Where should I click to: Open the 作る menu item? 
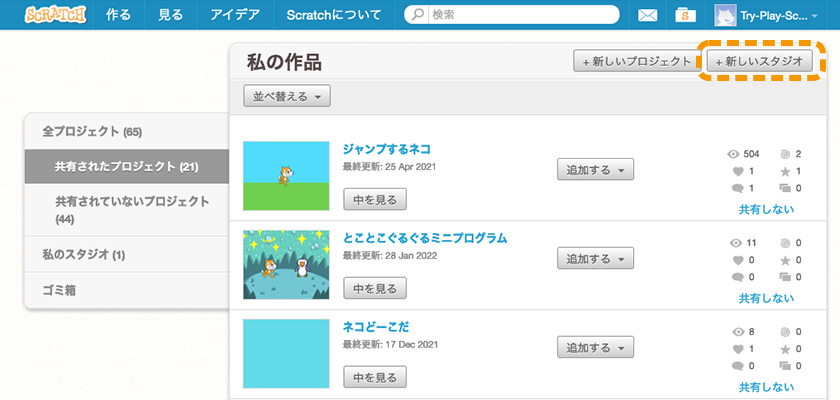(118, 14)
